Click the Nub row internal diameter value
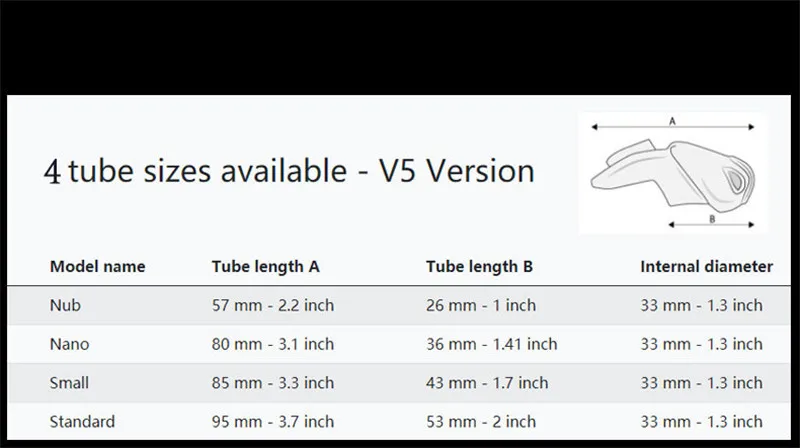Screen dimensions: 800x448 coord(701,305)
